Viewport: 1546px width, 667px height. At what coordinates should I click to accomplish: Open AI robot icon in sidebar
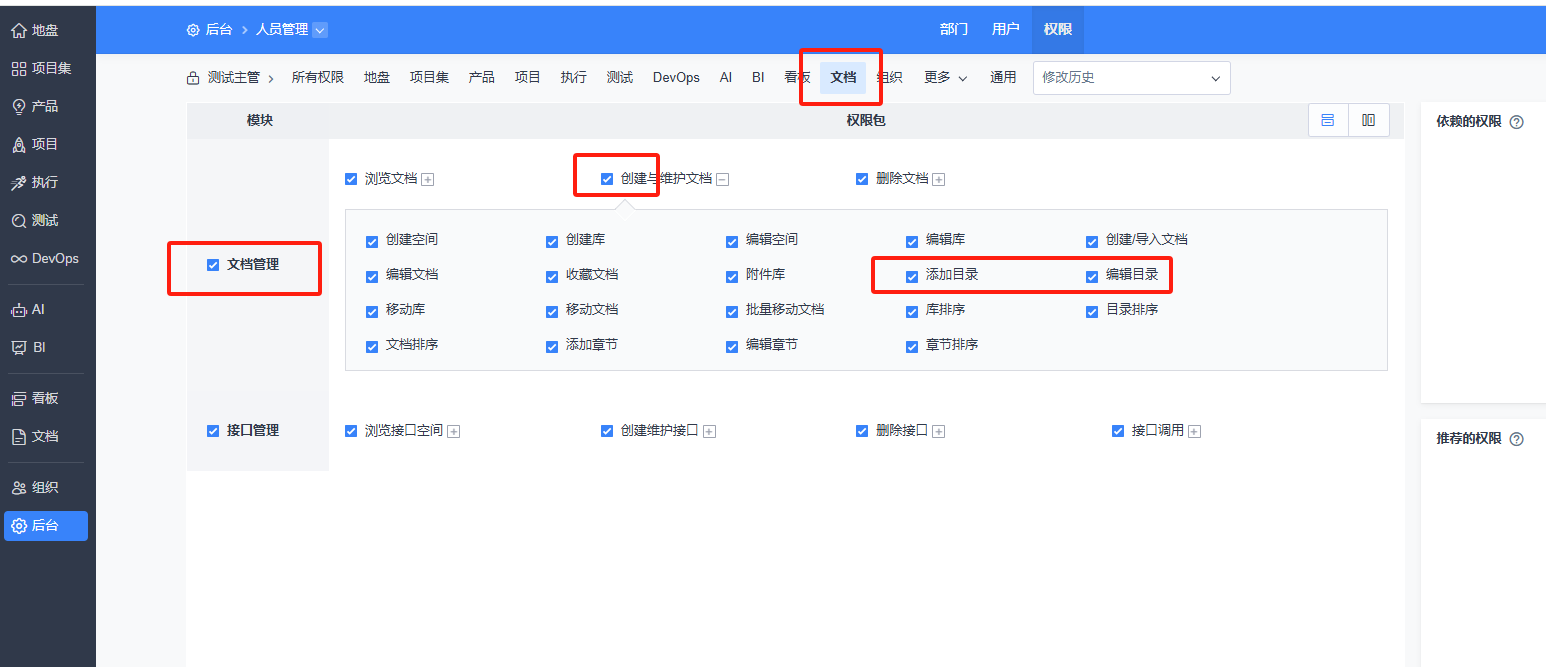pyautogui.click(x=18, y=310)
